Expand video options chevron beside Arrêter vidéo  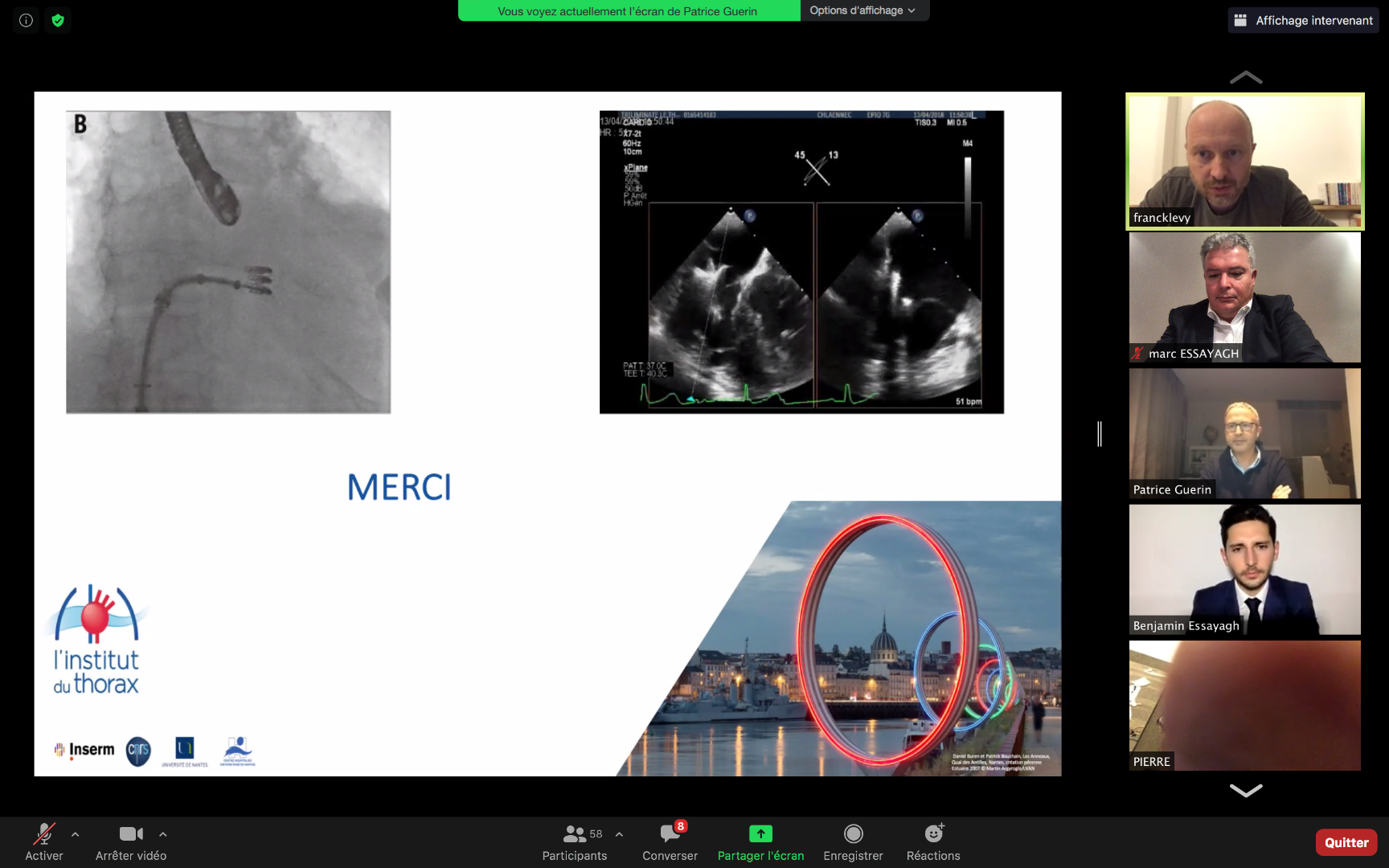click(x=163, y=834)
